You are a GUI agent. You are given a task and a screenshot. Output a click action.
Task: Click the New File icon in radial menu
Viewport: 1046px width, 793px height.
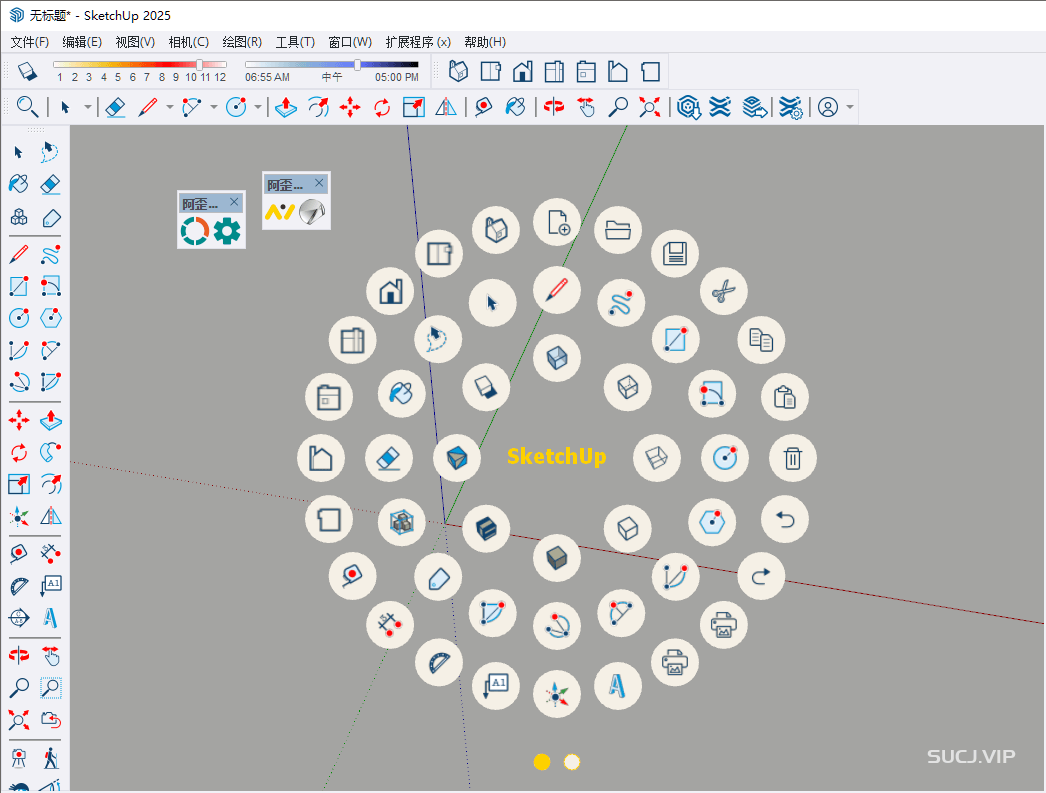coord(557,222)
